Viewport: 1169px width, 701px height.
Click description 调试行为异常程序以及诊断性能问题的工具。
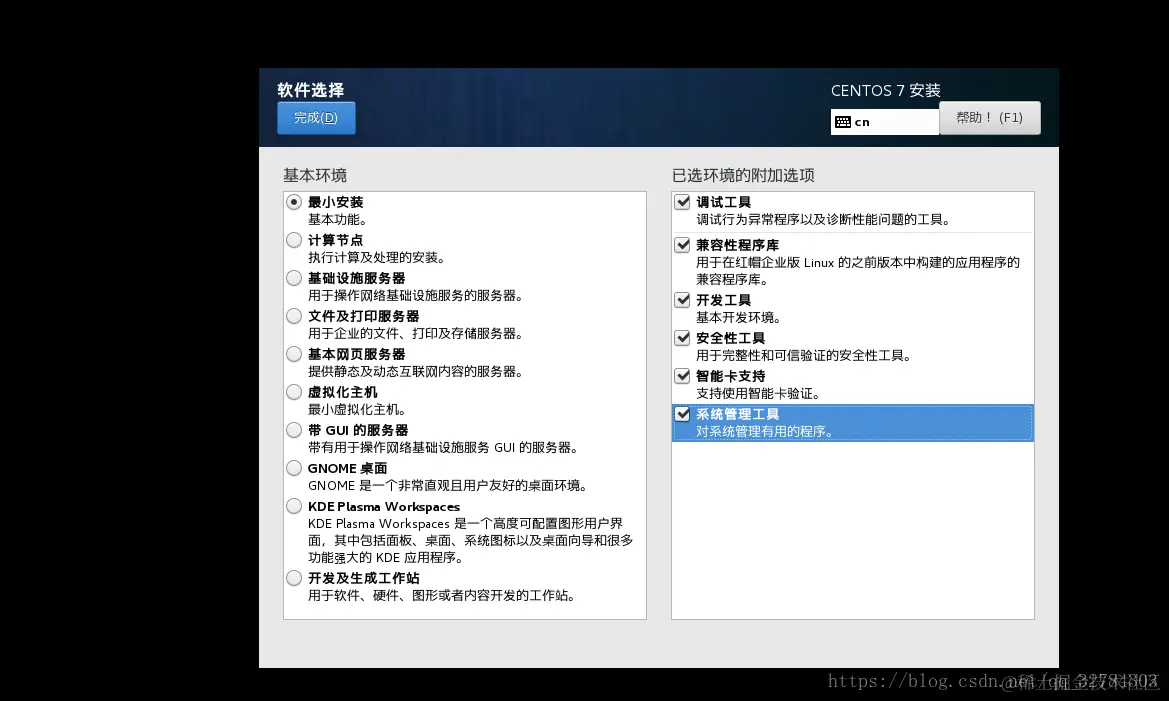pos(825,219)
